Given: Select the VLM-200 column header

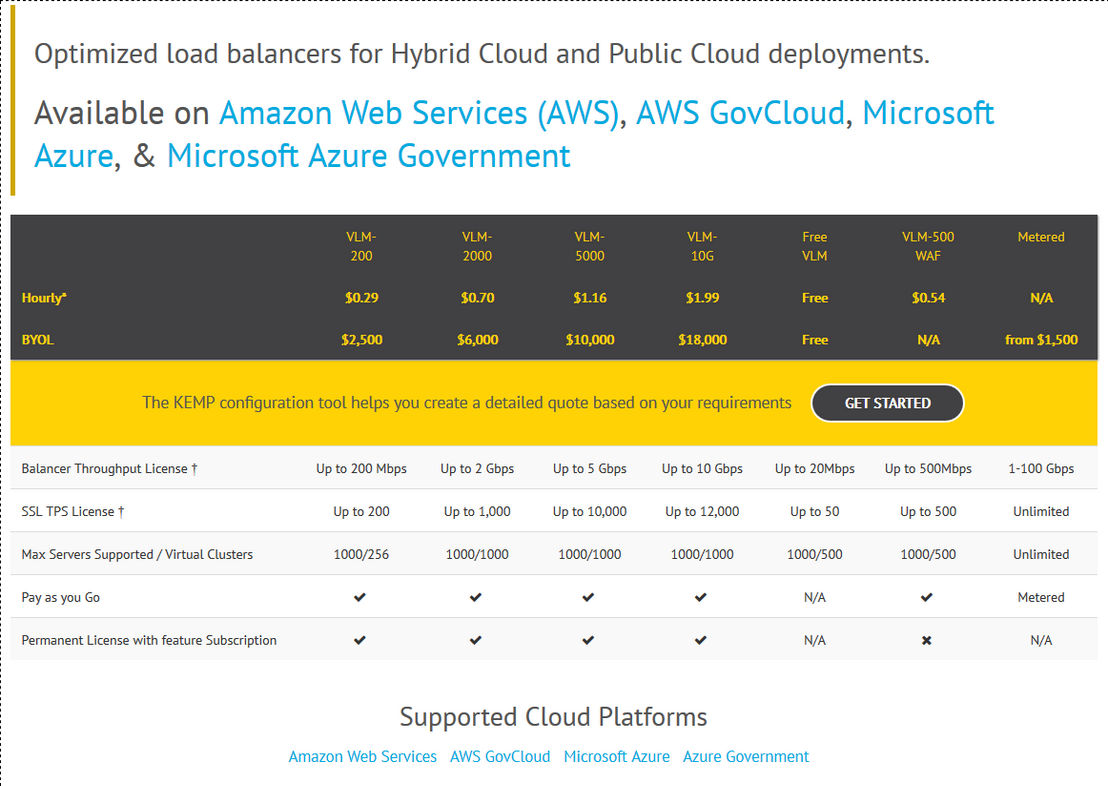Looking at the screenshot, I should click(362, 246).
